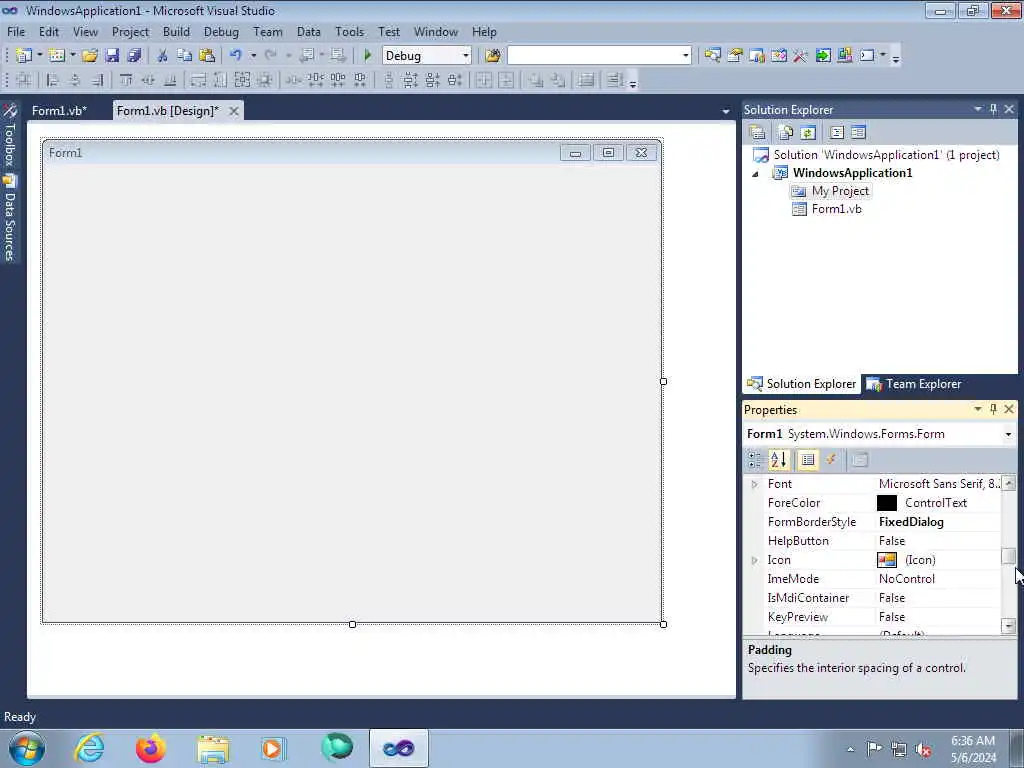Click the Open File folder icon
The width and height of the screenshot is (1024, 768).
click(89, 56)
